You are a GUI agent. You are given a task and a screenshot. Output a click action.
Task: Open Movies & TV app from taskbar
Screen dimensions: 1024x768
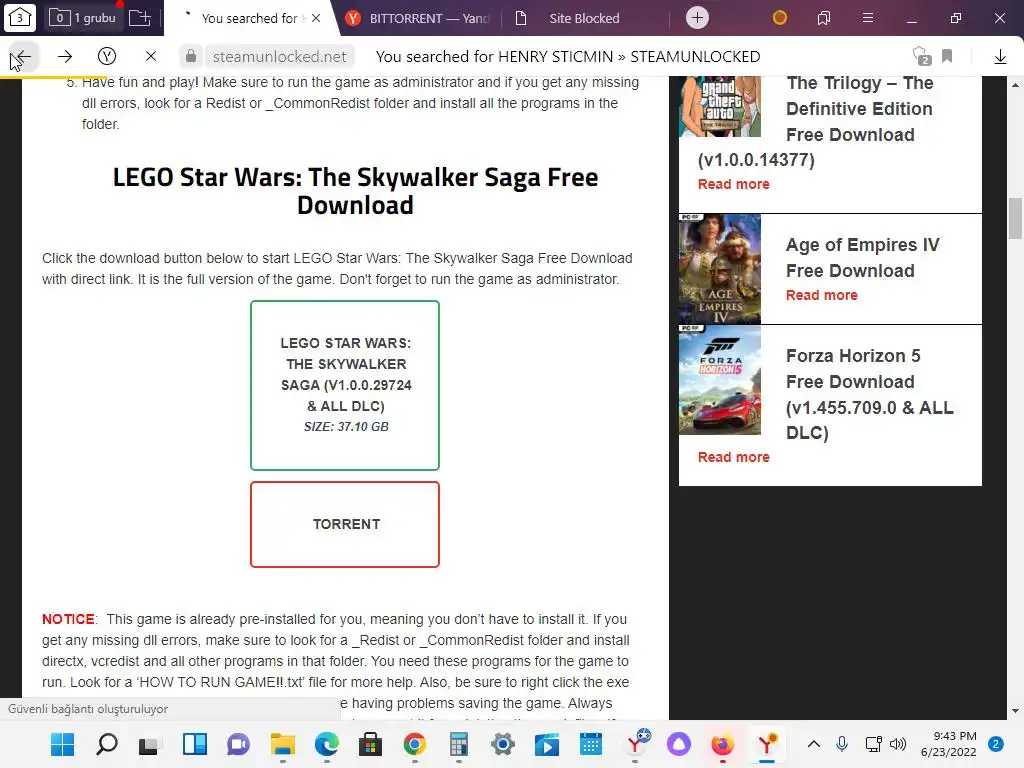click(547, 744)
